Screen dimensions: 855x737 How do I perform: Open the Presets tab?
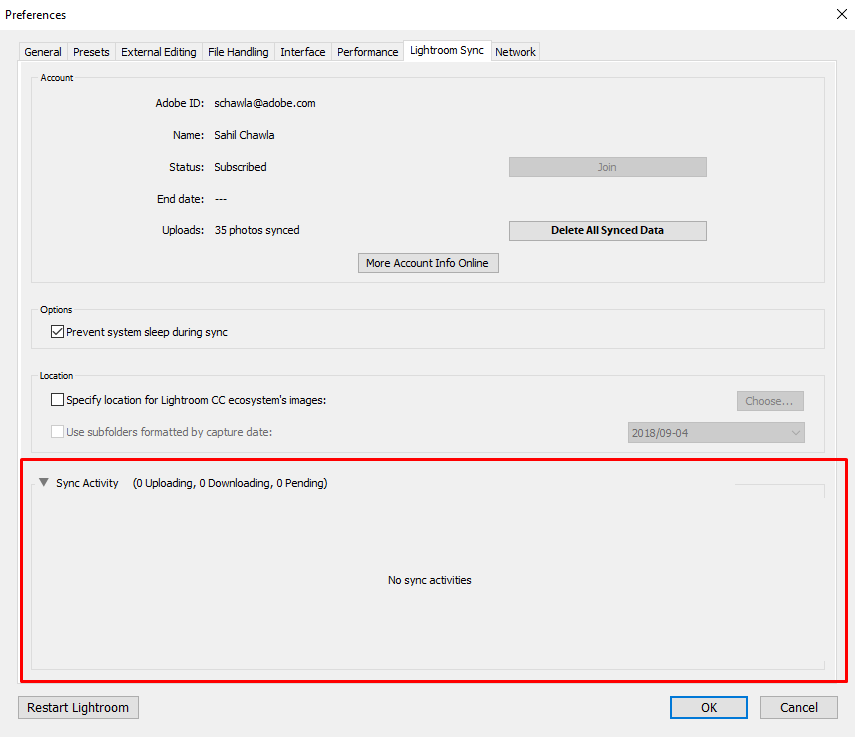click(x=91, y=51)
